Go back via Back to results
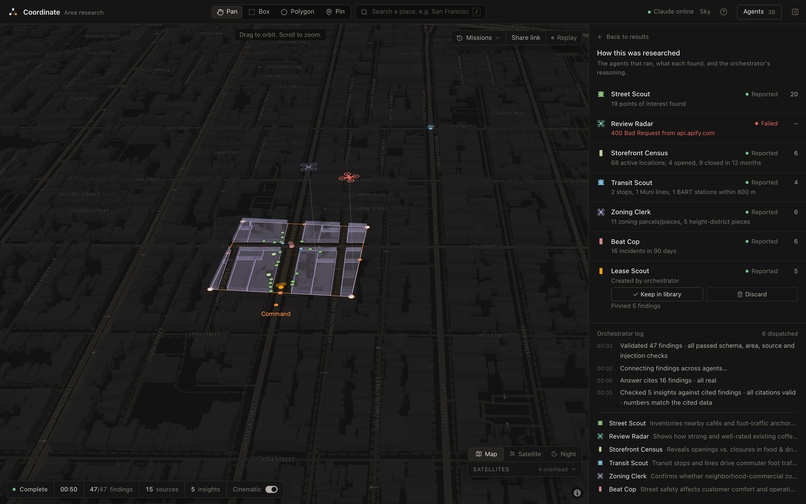Viewport: 806px width, 504px height. point(623,37)
